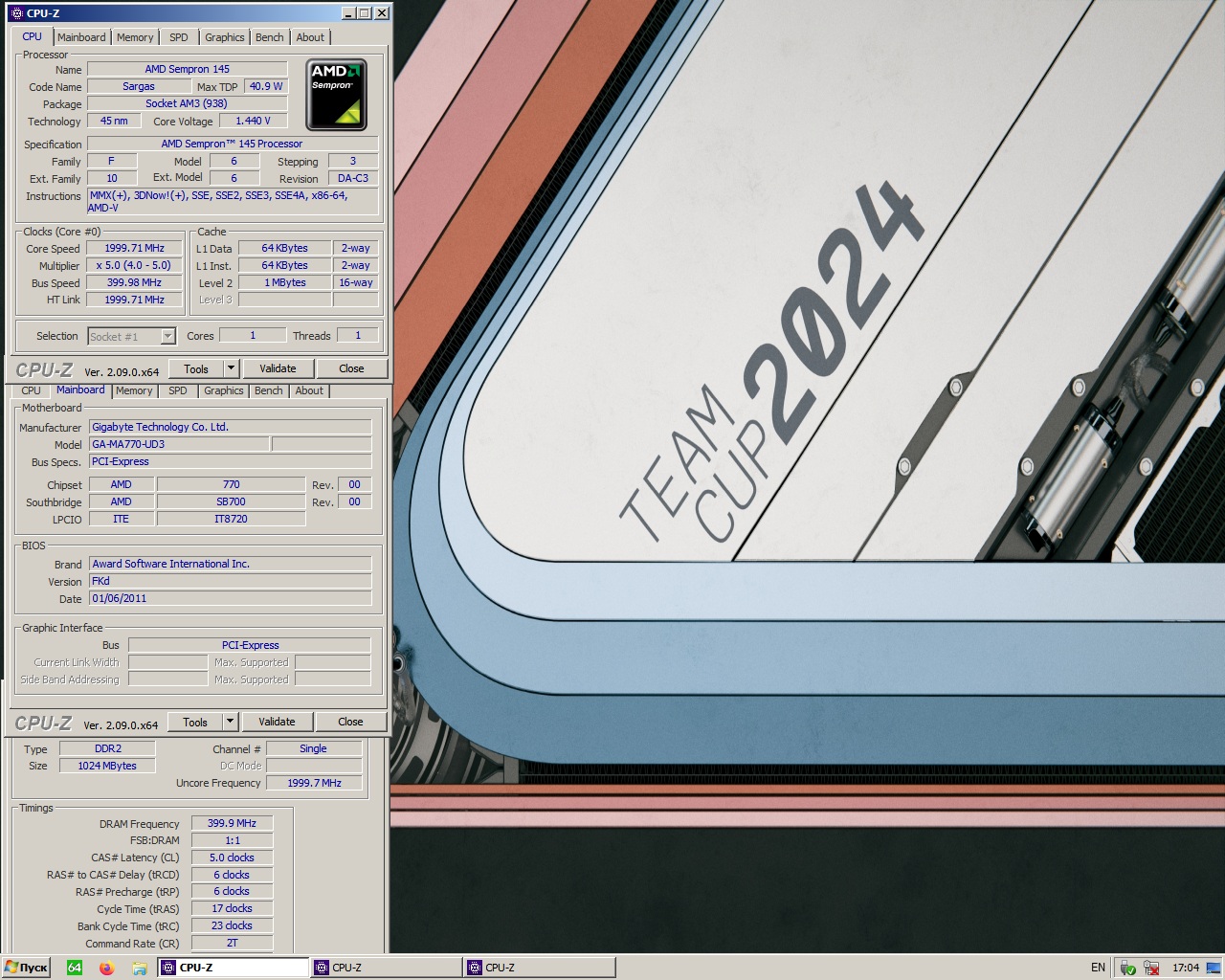Open the file explorer taskbar icon
Image resolution: width=1225 pixels, height=980 pixels.
pos(139,968)
